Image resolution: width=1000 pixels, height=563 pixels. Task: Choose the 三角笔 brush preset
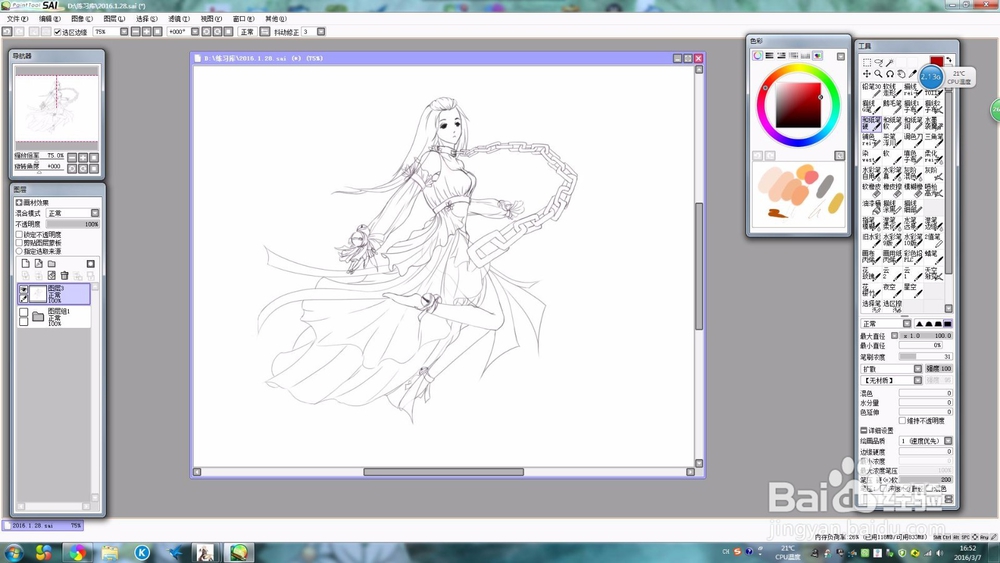pos(933,140)
